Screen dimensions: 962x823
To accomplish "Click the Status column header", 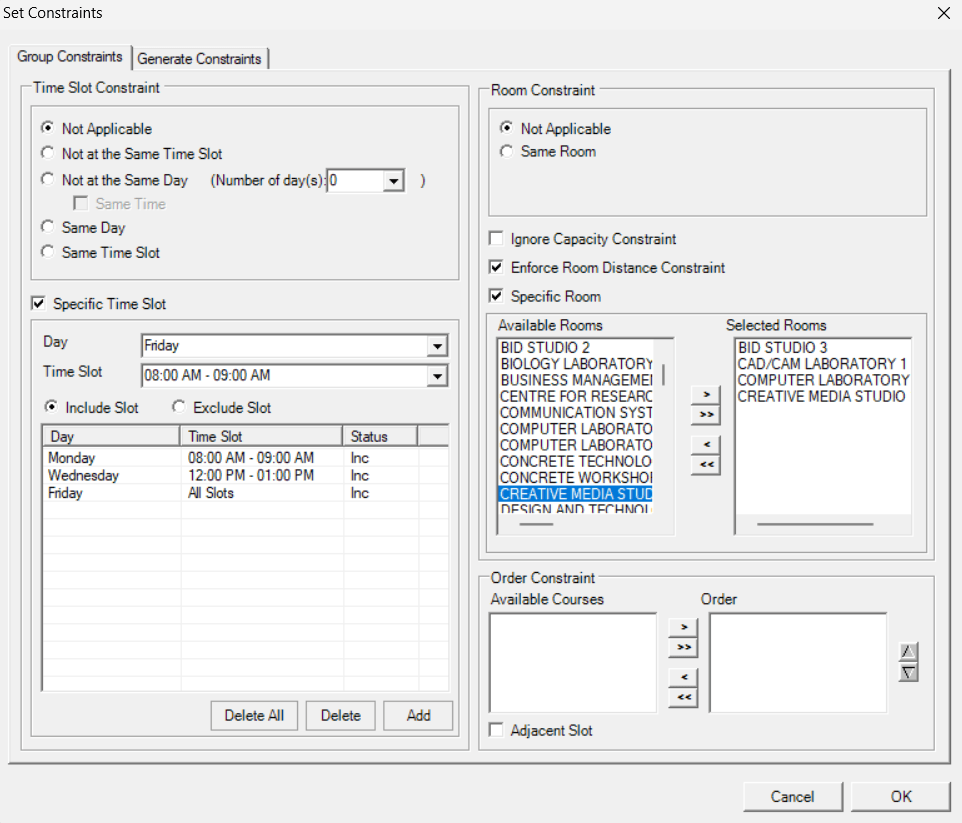I will [380, 436].
